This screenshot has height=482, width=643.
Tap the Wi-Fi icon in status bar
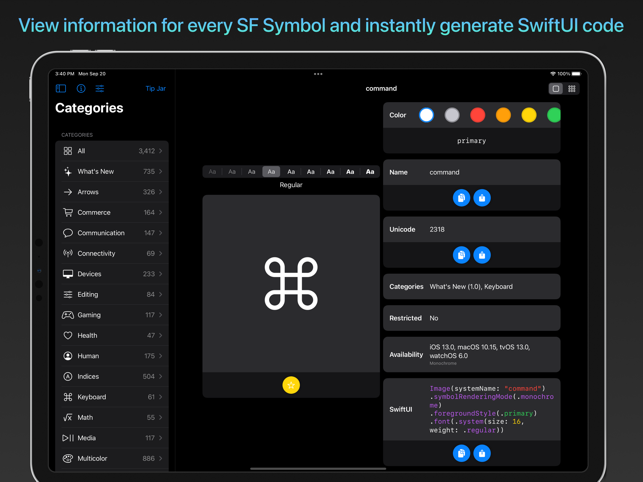(x=553, y=74)
